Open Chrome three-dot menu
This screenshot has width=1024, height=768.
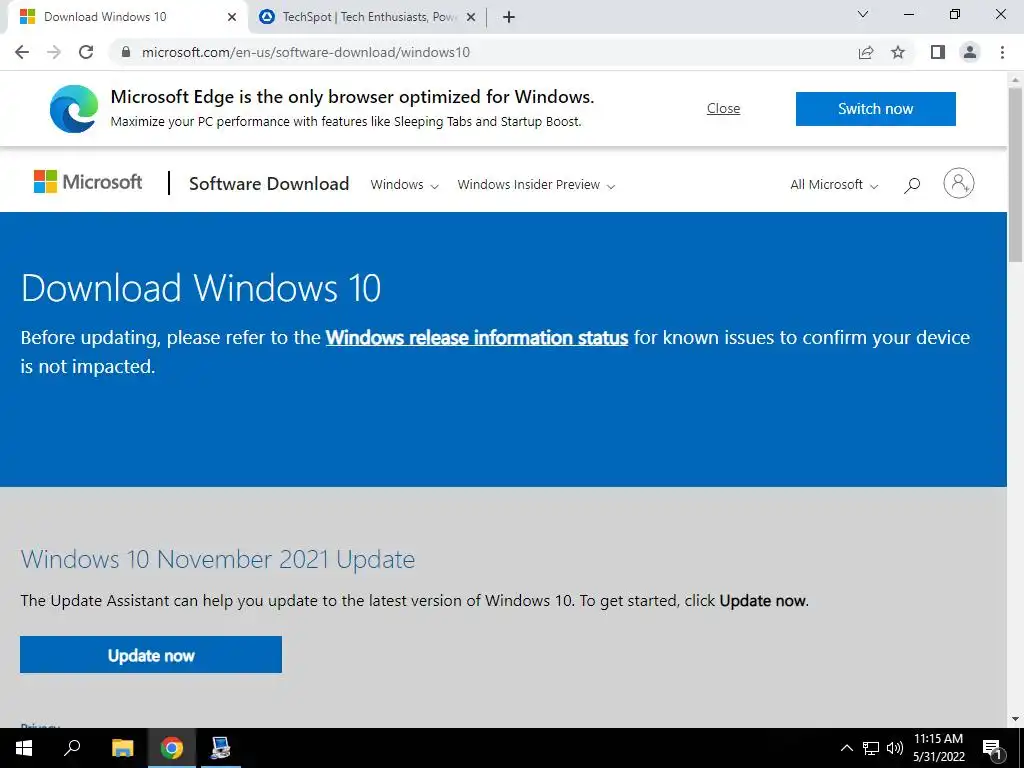click(x=1002, y=52)
